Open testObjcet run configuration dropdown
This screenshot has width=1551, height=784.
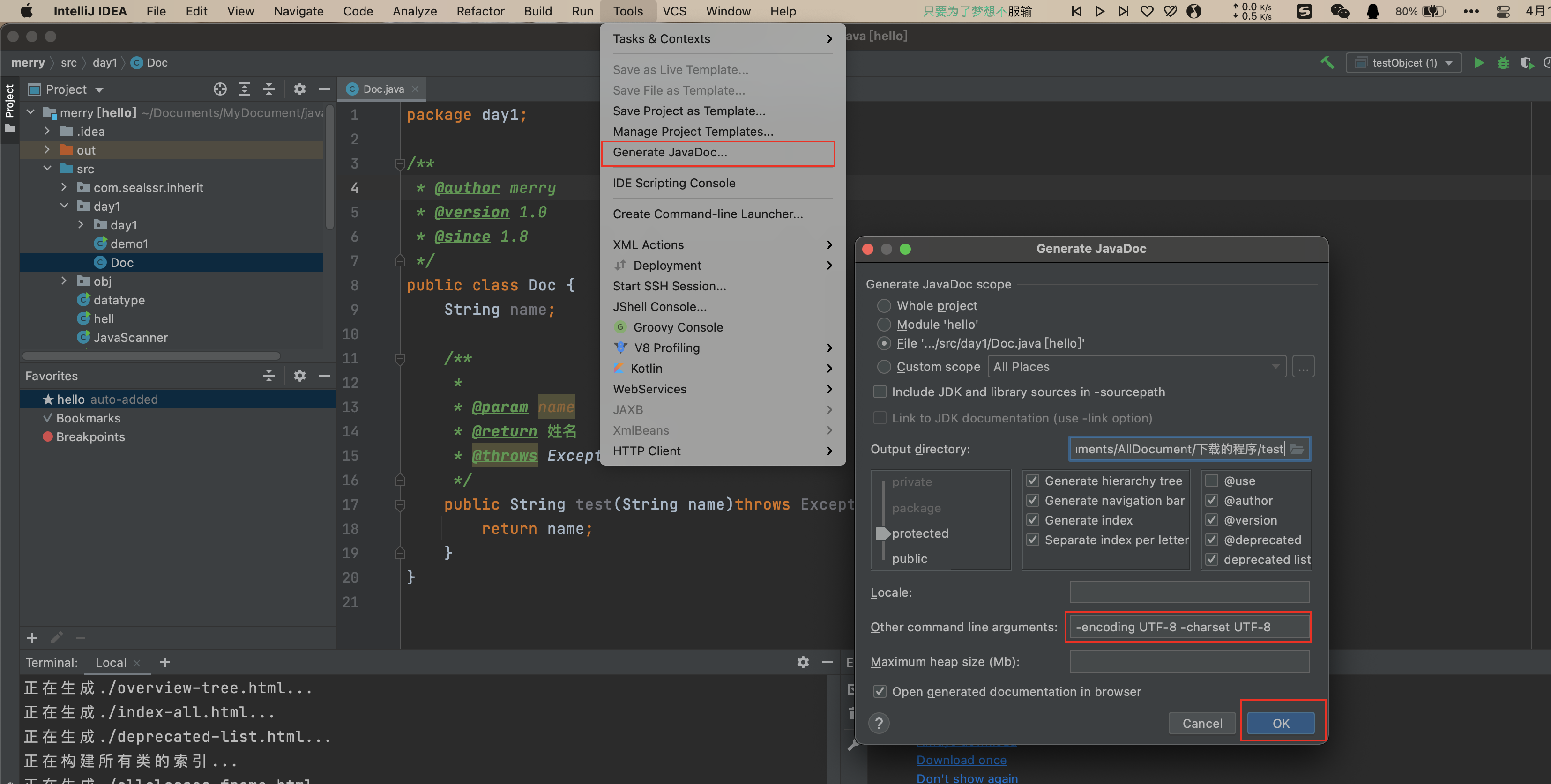1404,63
